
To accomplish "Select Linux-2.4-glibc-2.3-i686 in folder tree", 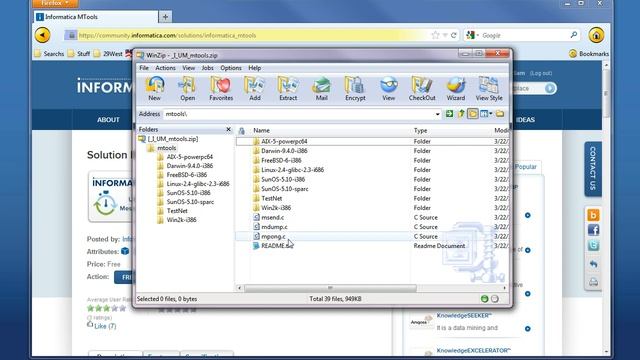I will 198,184.
